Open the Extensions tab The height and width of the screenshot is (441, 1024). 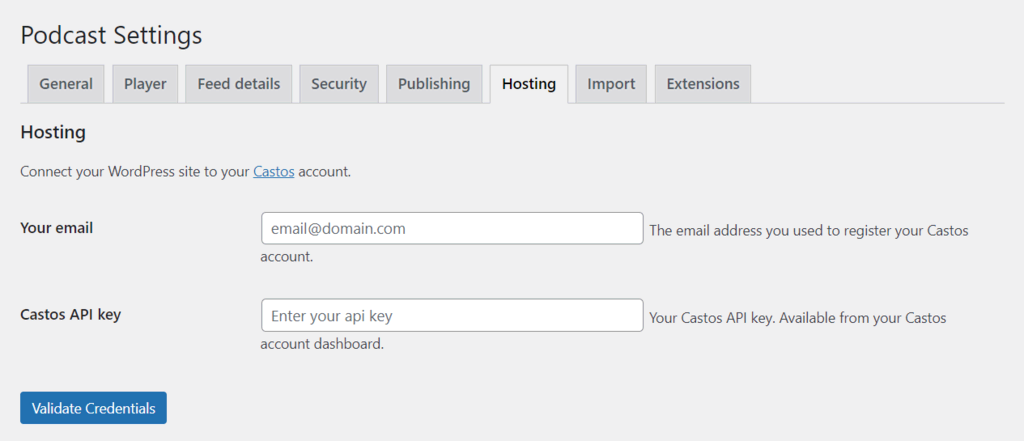pos(703,84)
